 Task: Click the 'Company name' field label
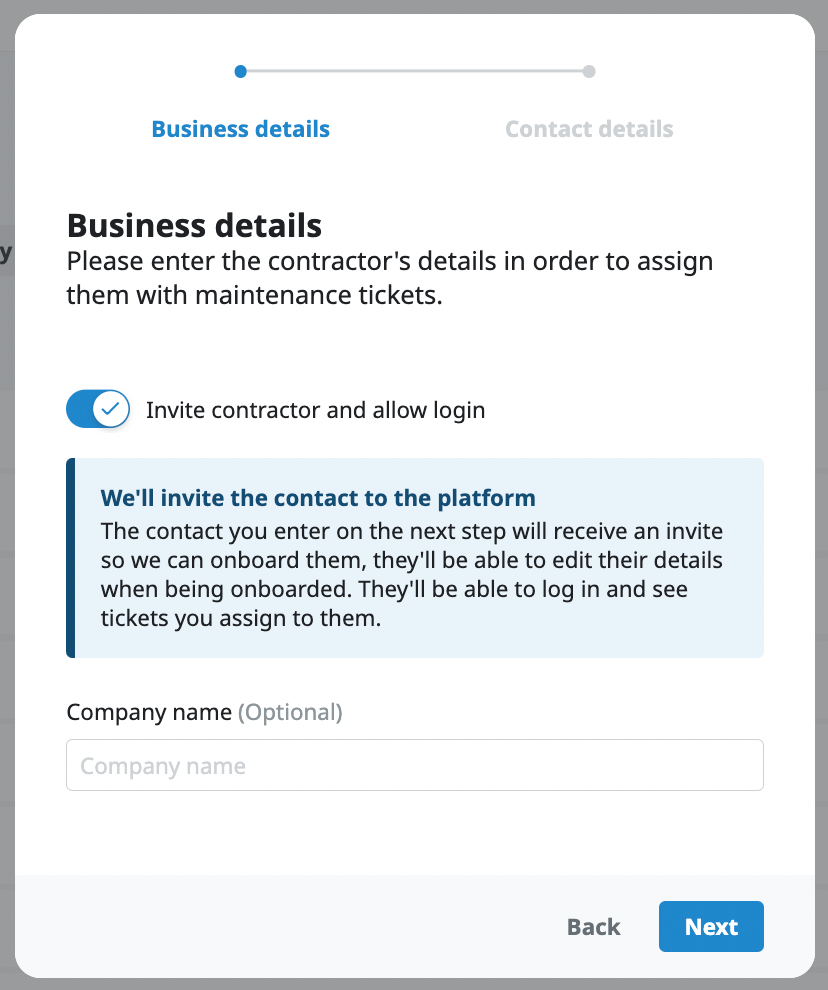tap(149, 712)
